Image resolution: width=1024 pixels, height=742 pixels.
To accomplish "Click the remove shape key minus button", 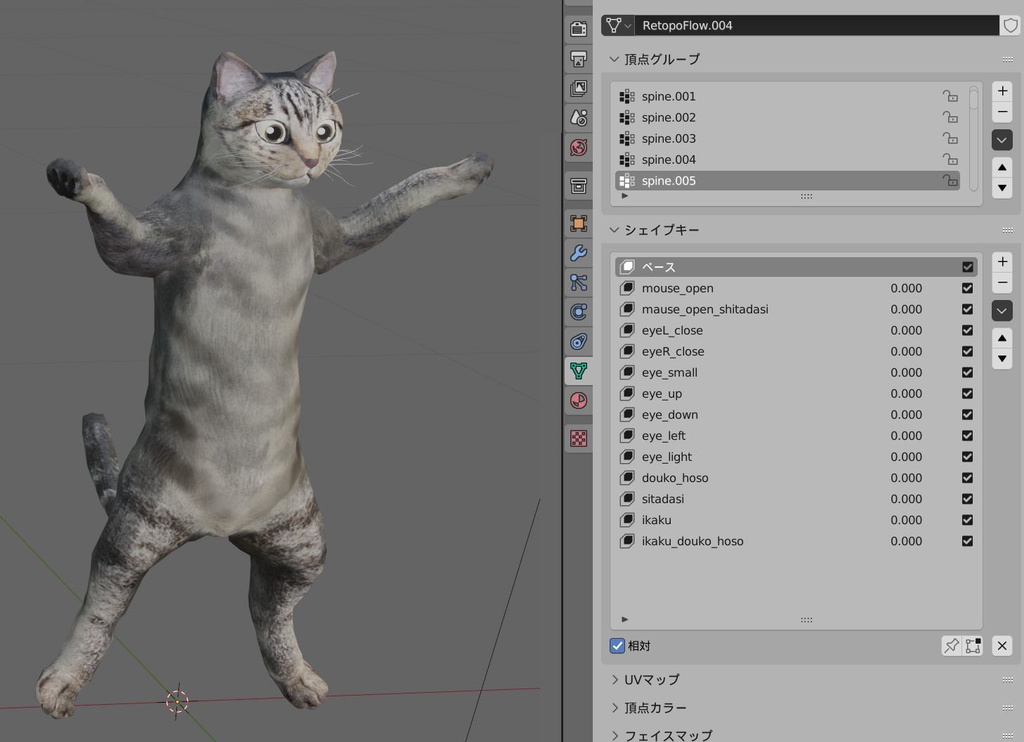I will (x=1002, y=283).
